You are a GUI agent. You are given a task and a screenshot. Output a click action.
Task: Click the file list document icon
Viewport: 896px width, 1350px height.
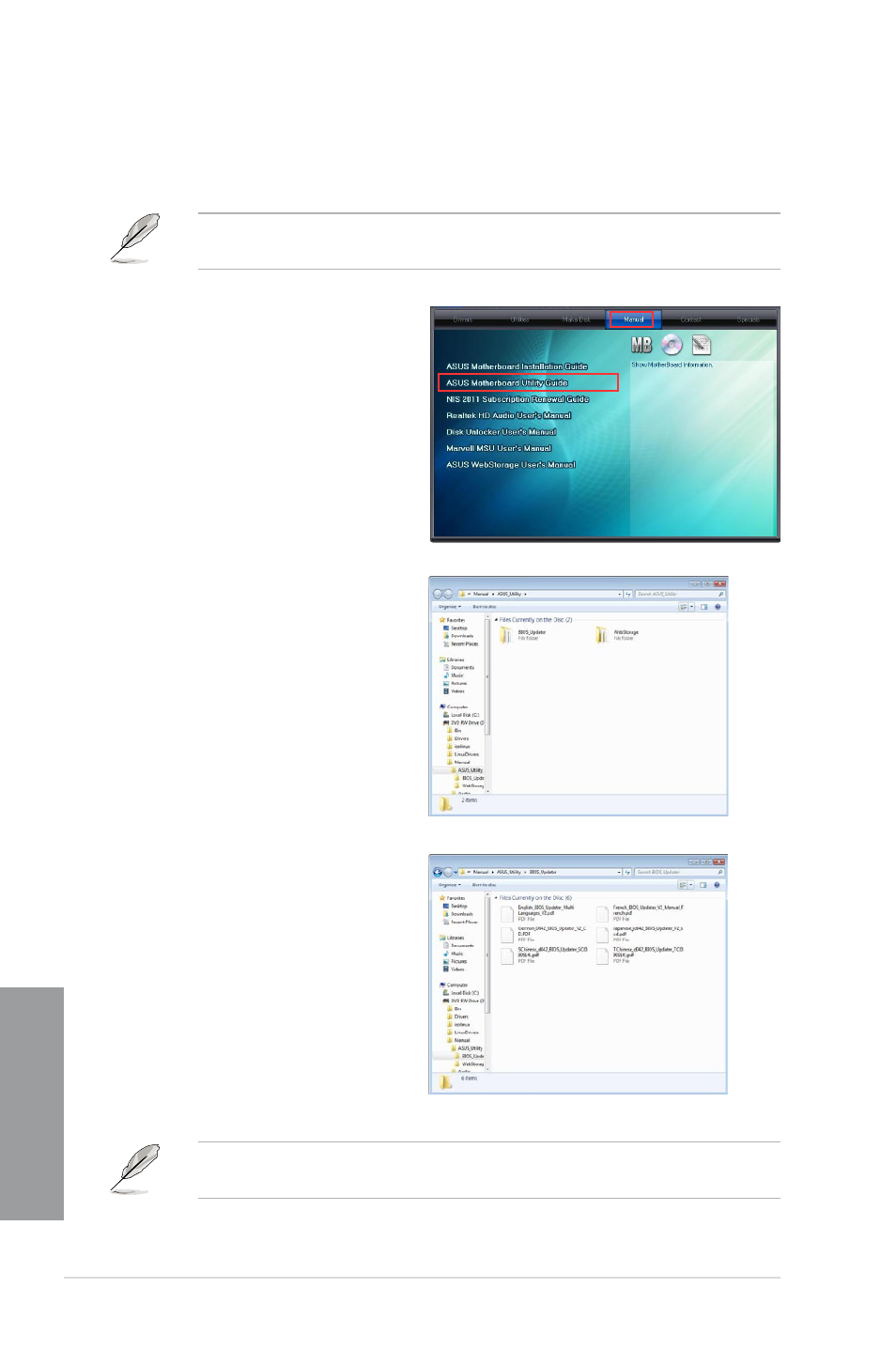[702, 345]
